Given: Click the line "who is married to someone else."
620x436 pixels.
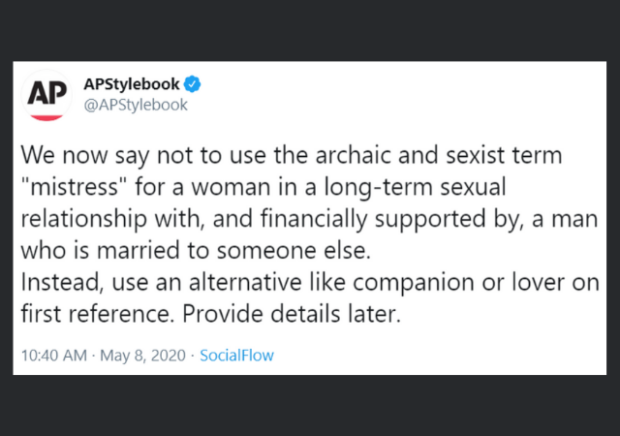Looking at the screenshot, I should (196, 251).
